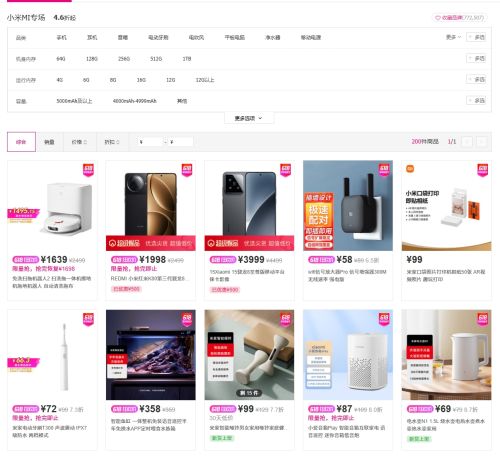
Task: Go to the previous results page arrow
Action: (x=467, y=142)
